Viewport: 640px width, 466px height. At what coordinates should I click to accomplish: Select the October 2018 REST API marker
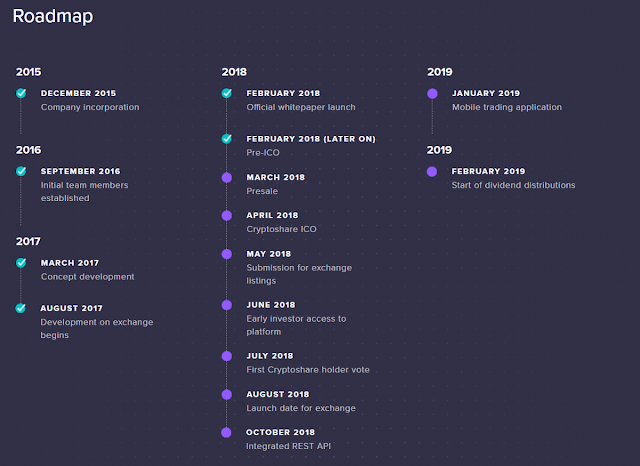227,432
